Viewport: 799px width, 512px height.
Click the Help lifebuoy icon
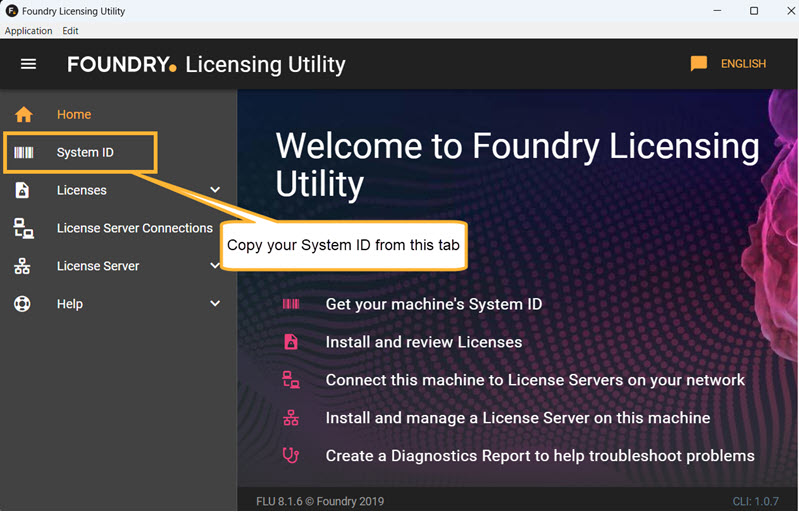click(23, 304)
